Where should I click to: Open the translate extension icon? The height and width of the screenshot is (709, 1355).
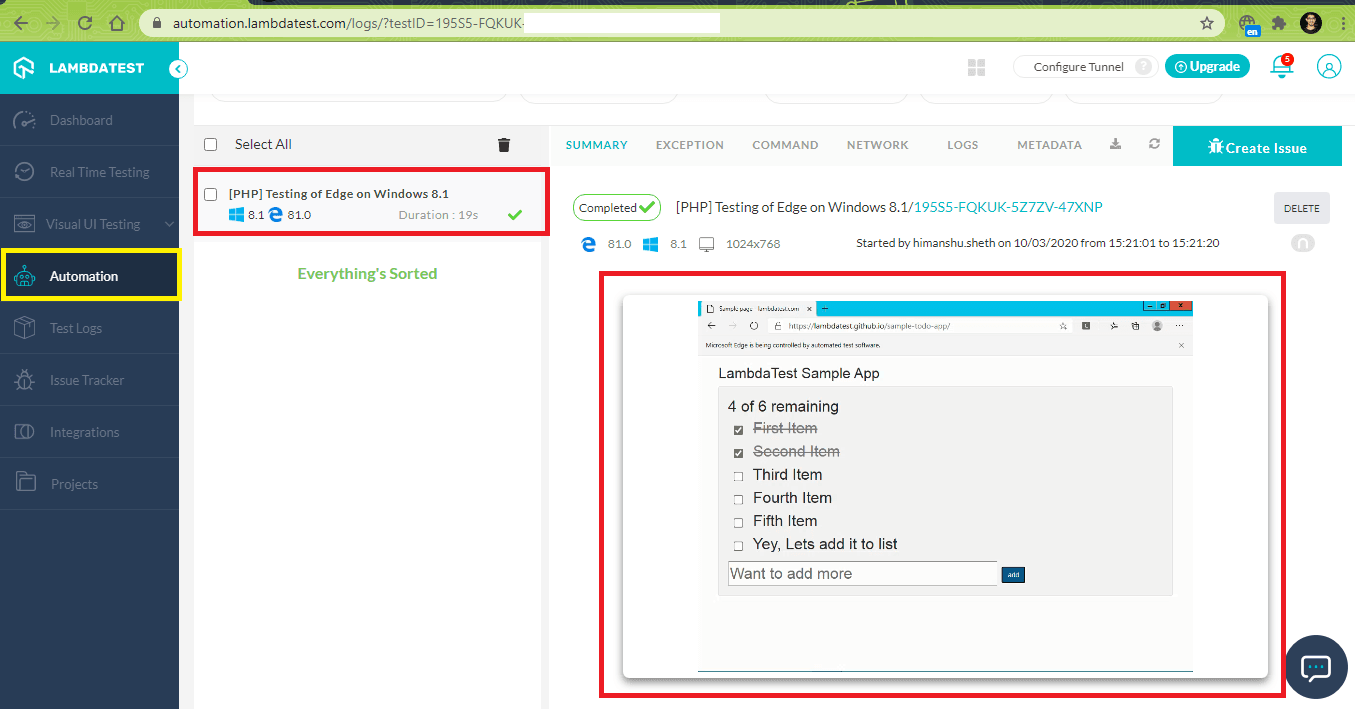pos(1247,23)
